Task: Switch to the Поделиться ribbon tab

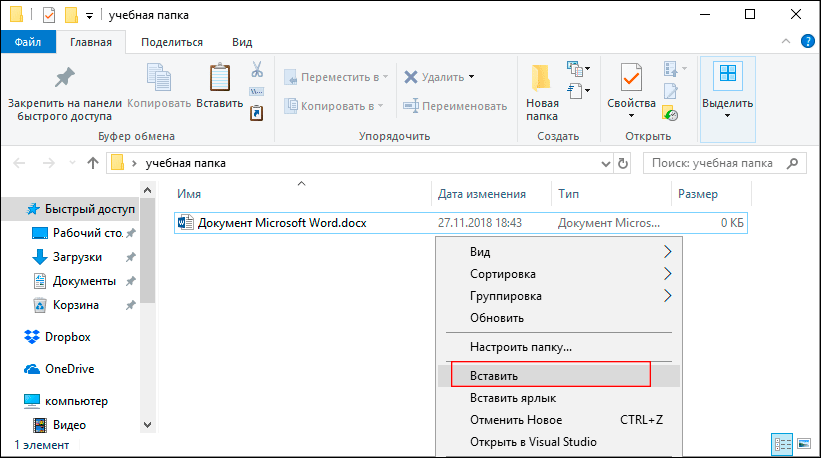Action: pyautogui.click(x=172, y=42)
